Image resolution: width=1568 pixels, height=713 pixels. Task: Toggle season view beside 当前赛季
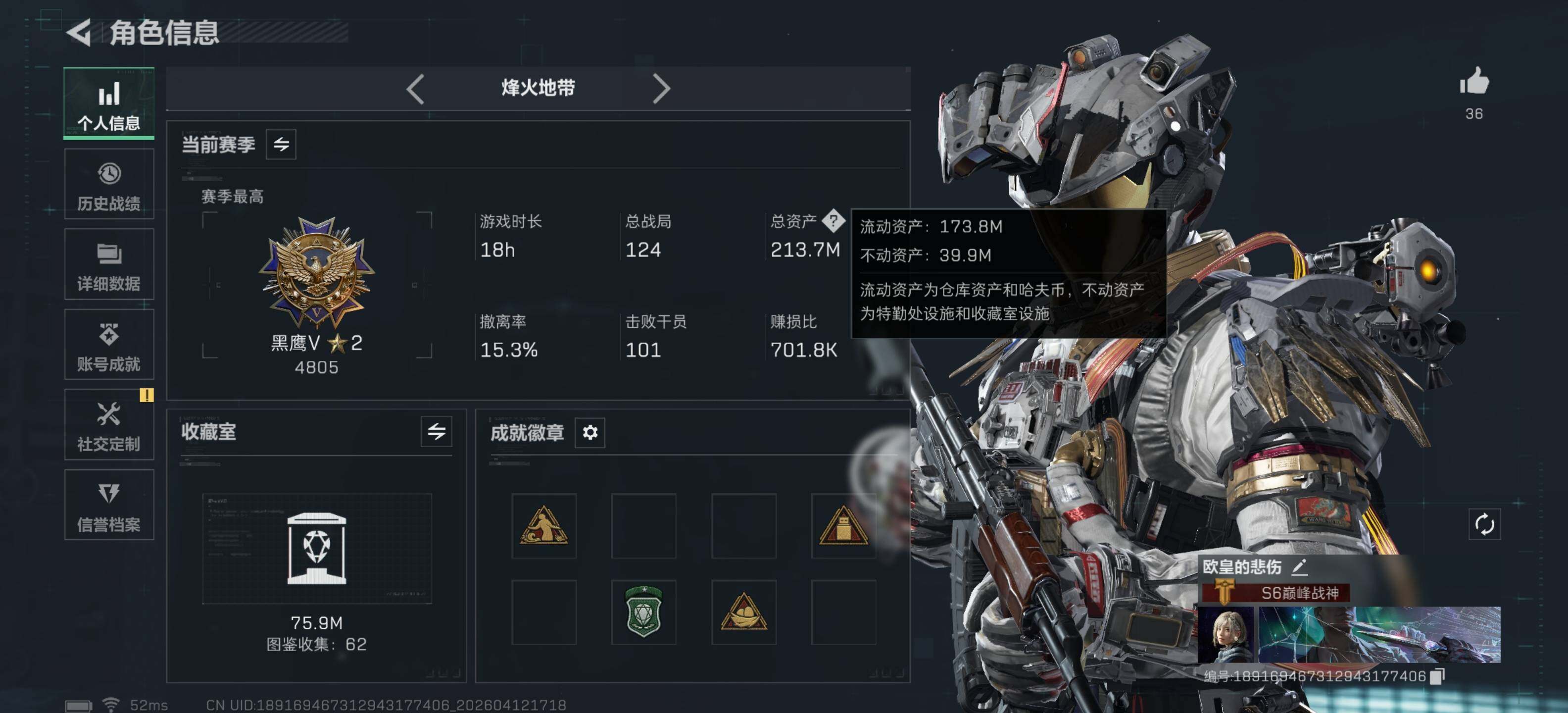coord(281,144)
